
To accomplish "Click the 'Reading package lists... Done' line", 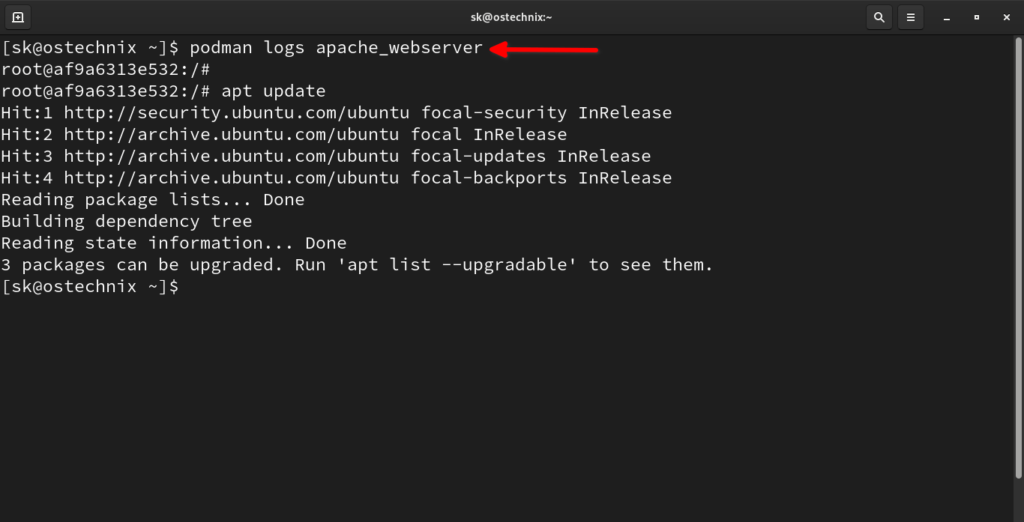I will click(x=152, y=200).
